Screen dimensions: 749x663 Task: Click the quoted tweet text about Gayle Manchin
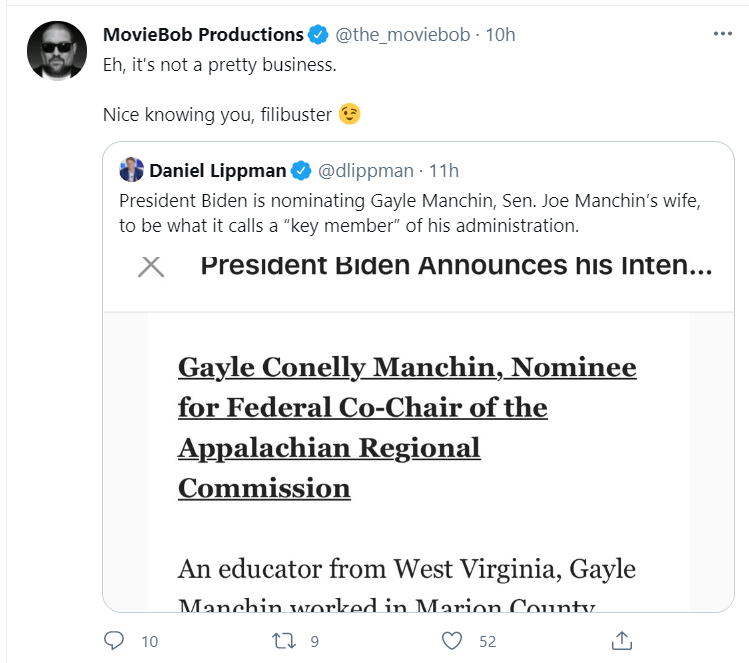[x=409, y=213]
